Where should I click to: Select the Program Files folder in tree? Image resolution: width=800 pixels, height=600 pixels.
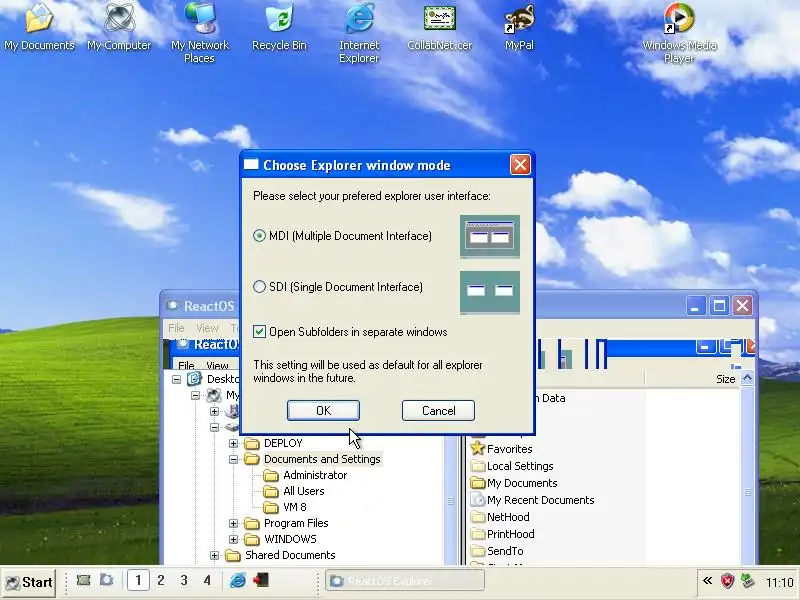pos(286,523)
